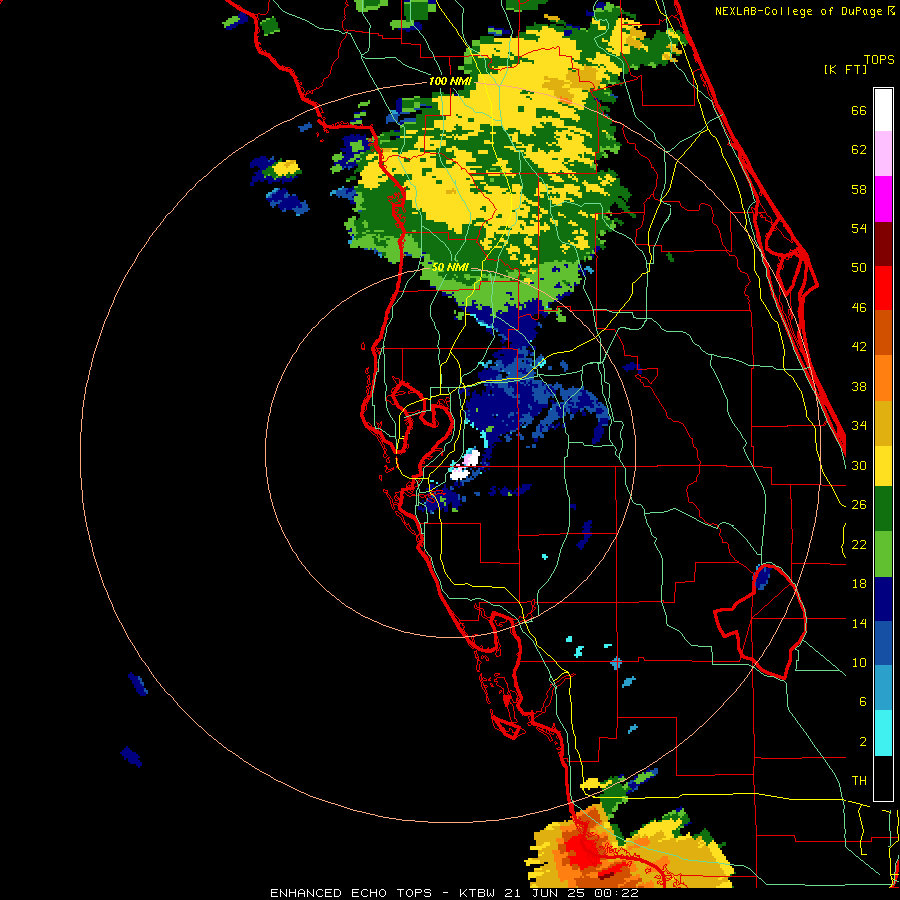Viewport: 900px width, 900px height.
Task: Click the 100 NMI range ring label
Action: [x=449, y=81]
